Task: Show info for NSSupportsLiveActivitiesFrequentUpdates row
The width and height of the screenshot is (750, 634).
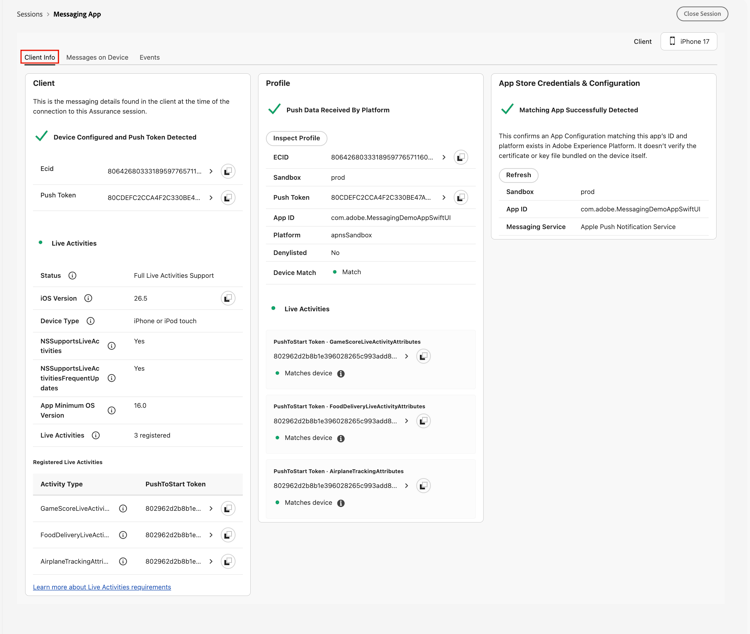Action: 111,378
